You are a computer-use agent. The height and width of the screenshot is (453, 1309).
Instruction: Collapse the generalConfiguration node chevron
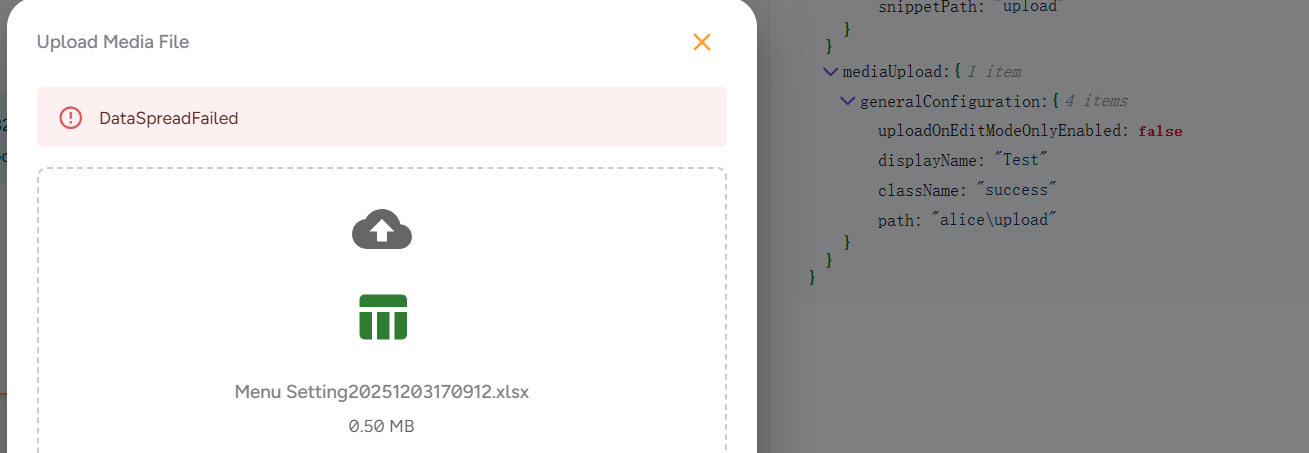[848, 101]
